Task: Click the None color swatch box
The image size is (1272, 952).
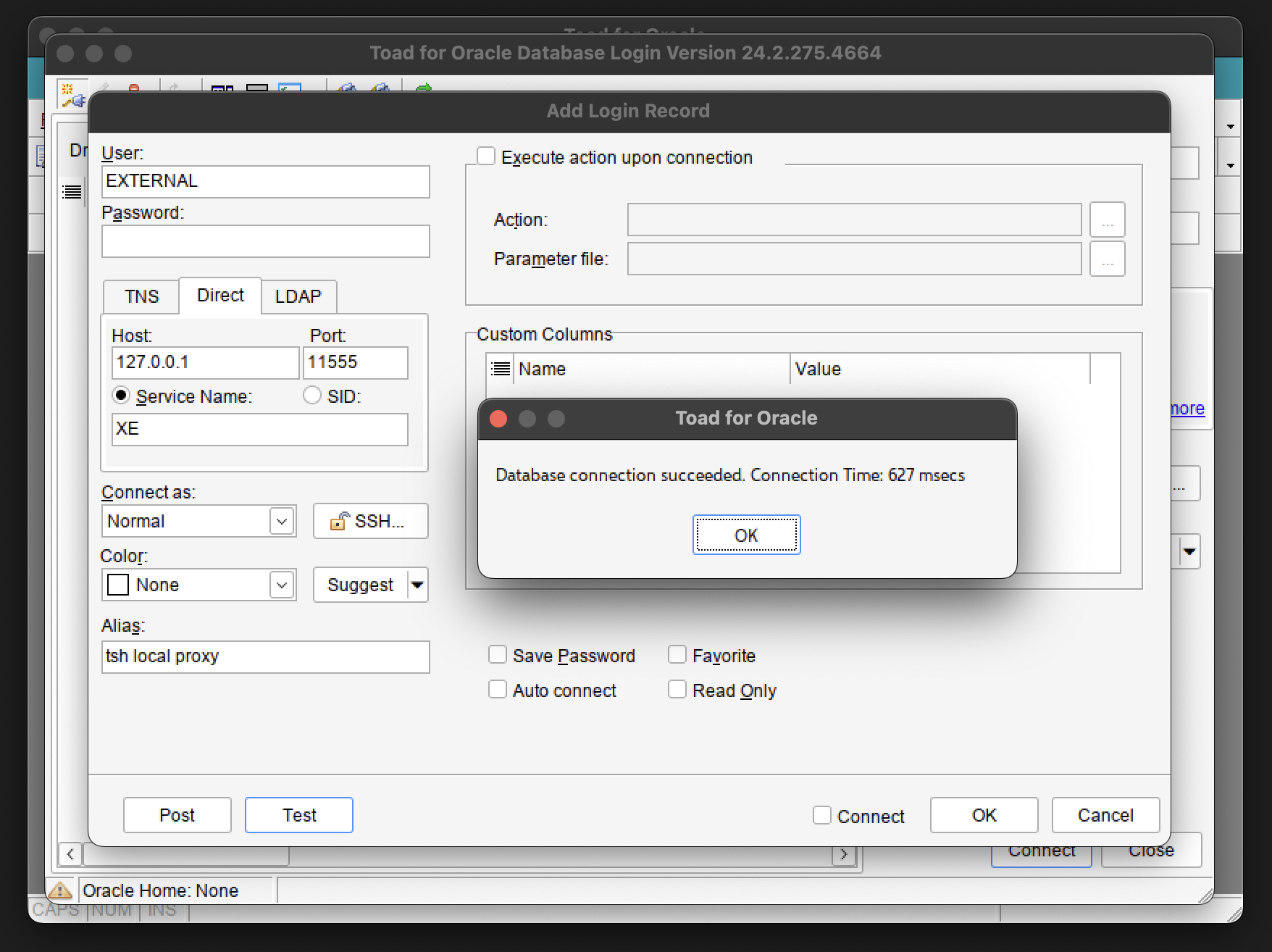Action: click(118, 585)
